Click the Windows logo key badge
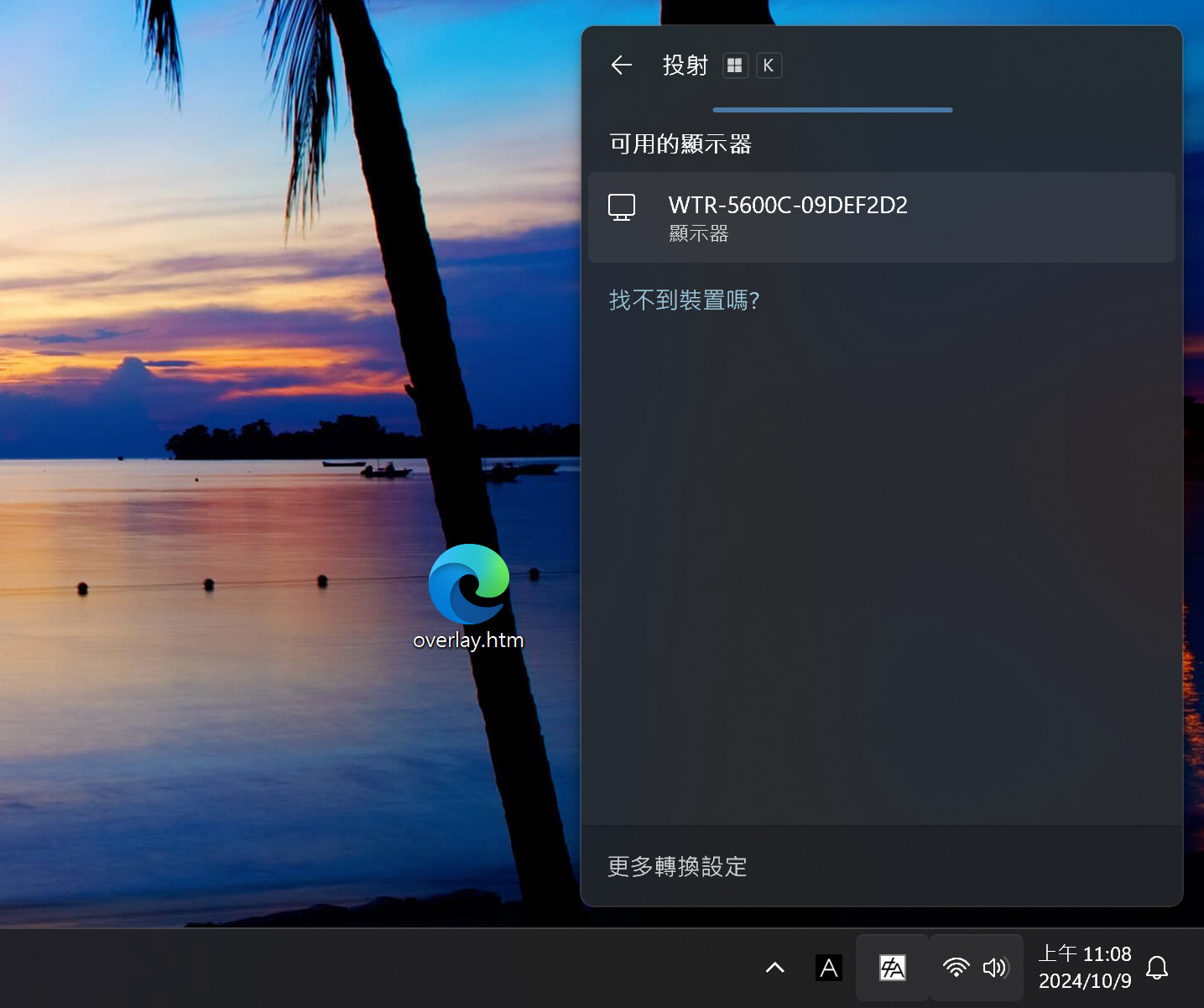Screen dimensions: 1204x1008 735,65
